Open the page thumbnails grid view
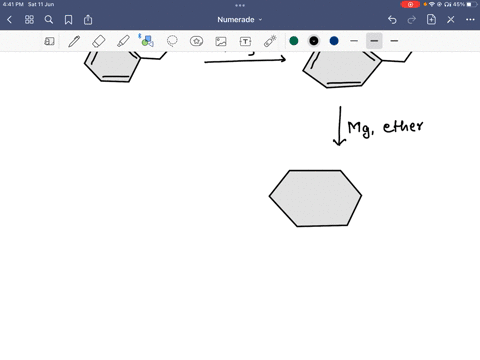Viewport: 480px width, 360px height. click(29, 20)
